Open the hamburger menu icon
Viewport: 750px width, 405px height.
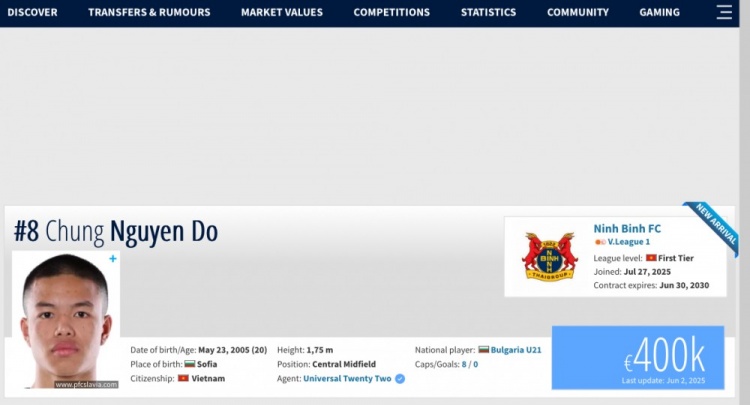coord(724,13)
